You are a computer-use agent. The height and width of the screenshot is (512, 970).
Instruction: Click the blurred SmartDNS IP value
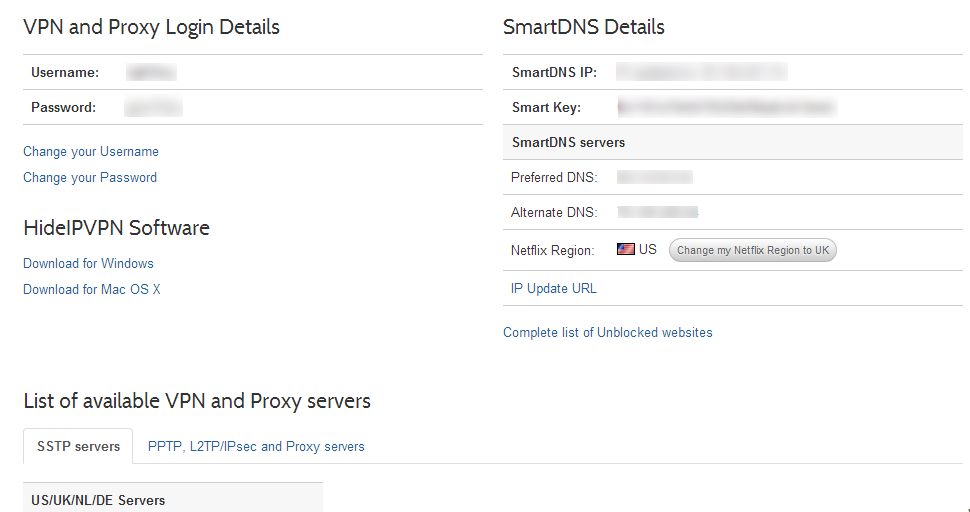[x=702, y=72]
